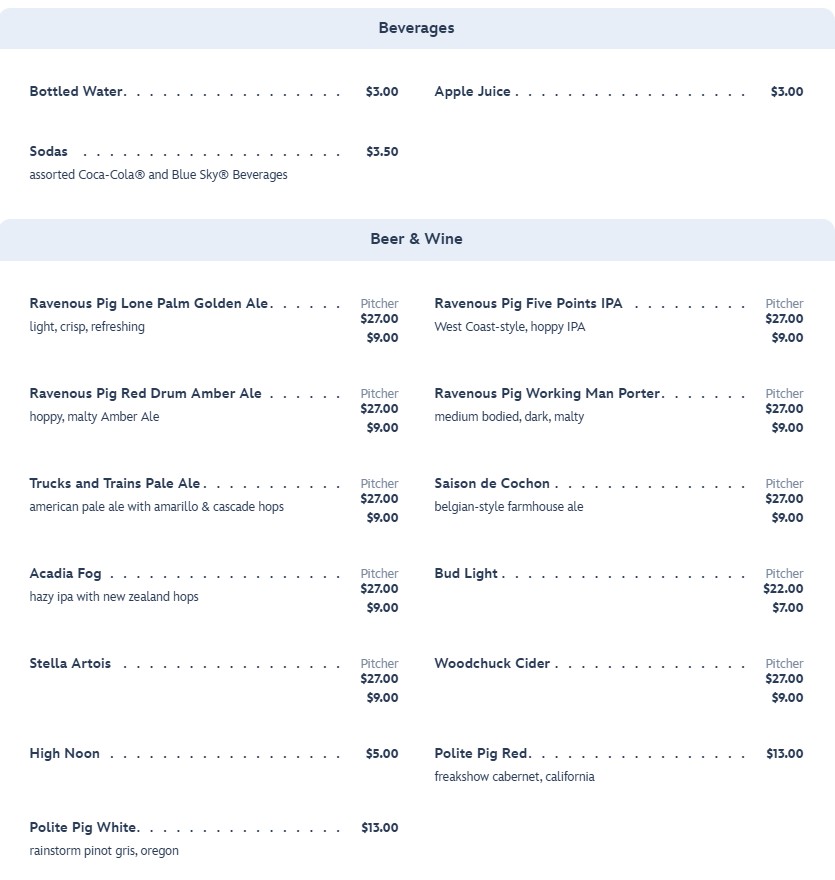Viewport: 835px width, 880px height.
Task: Open Ravenous Pig Lone Palm Golden Ale
Action: (149, 304)
